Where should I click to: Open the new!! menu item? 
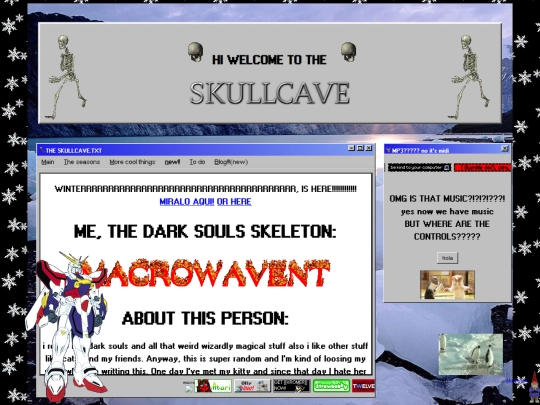(x=172, y=162)
